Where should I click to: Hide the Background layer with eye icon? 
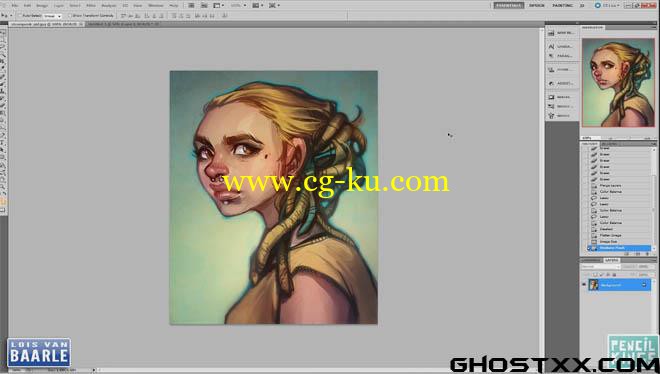(x=584, y=284)
